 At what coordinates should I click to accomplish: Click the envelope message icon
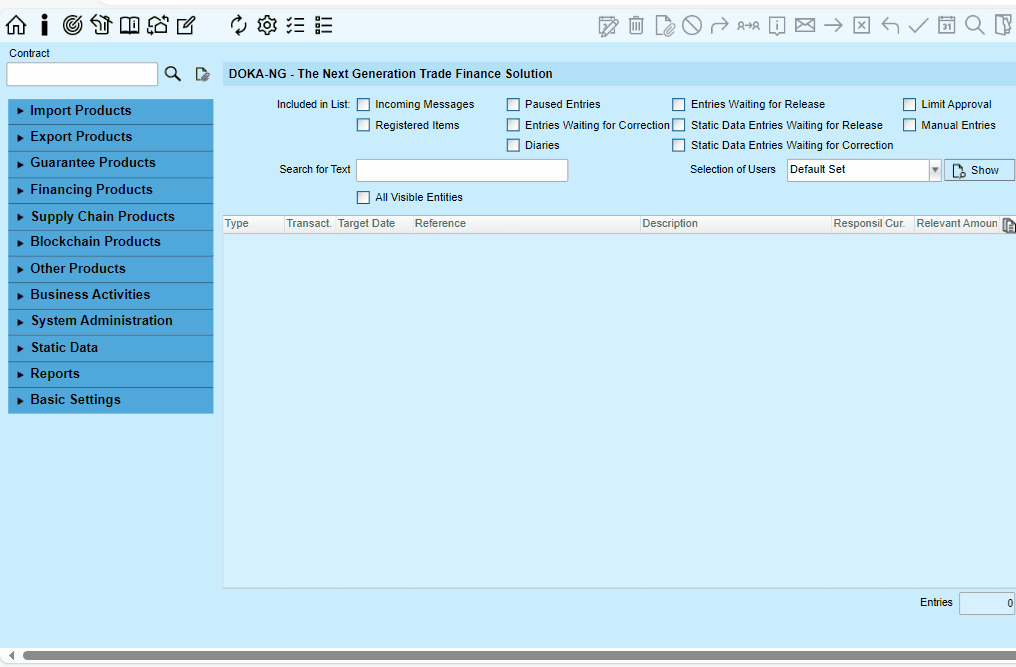[805, 25]
